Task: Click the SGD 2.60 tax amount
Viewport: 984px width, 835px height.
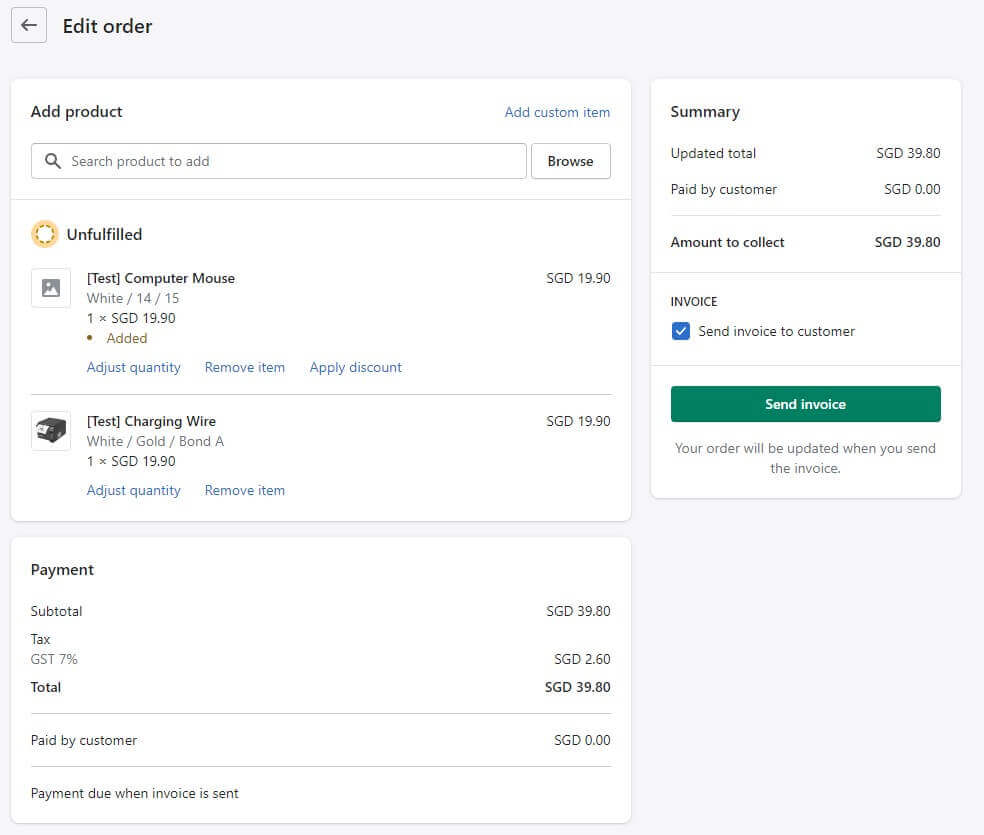Action: point(582,659)
